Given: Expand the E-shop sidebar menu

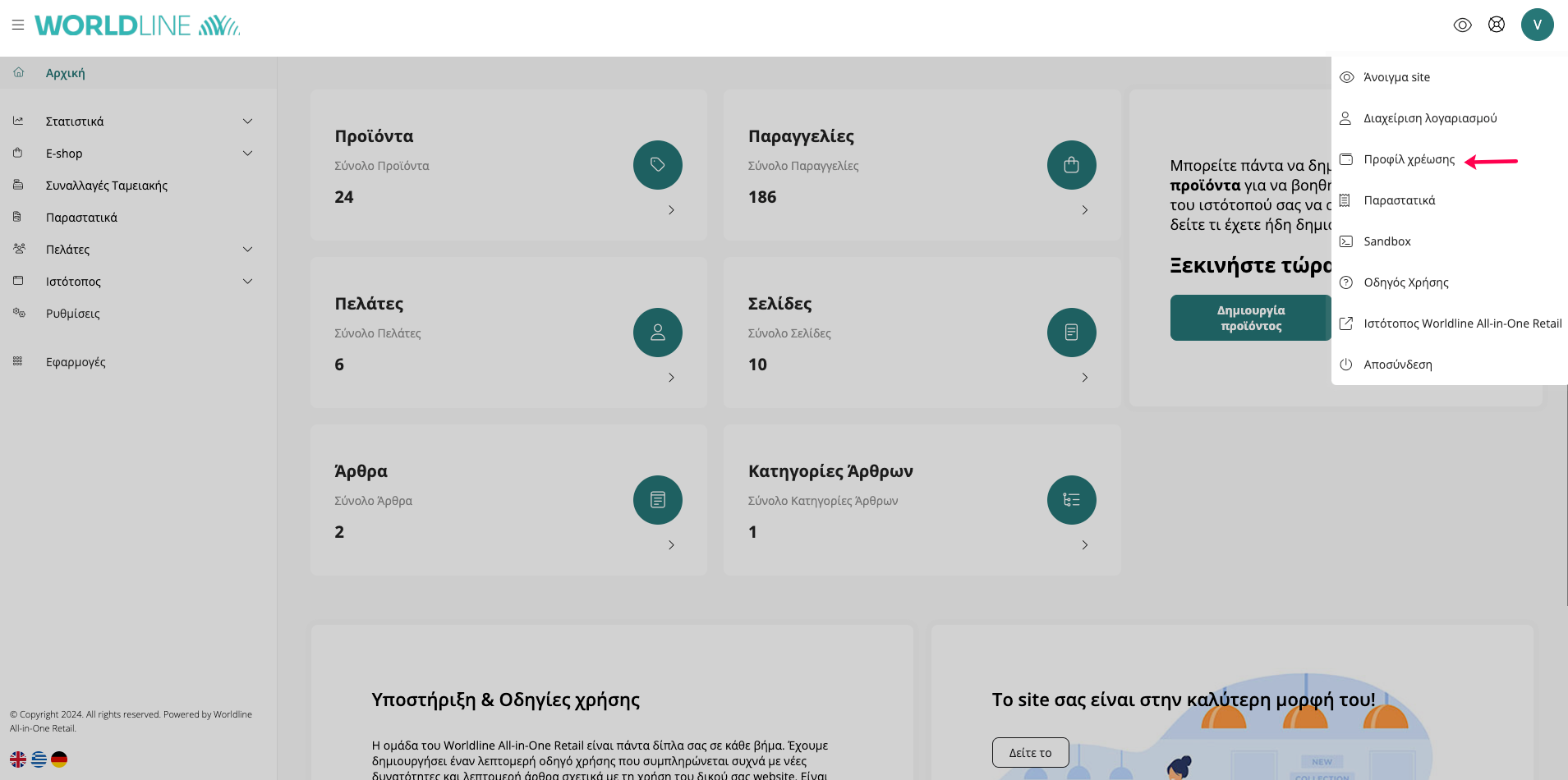Looking at the screenshot, I should tap(247, 154).
